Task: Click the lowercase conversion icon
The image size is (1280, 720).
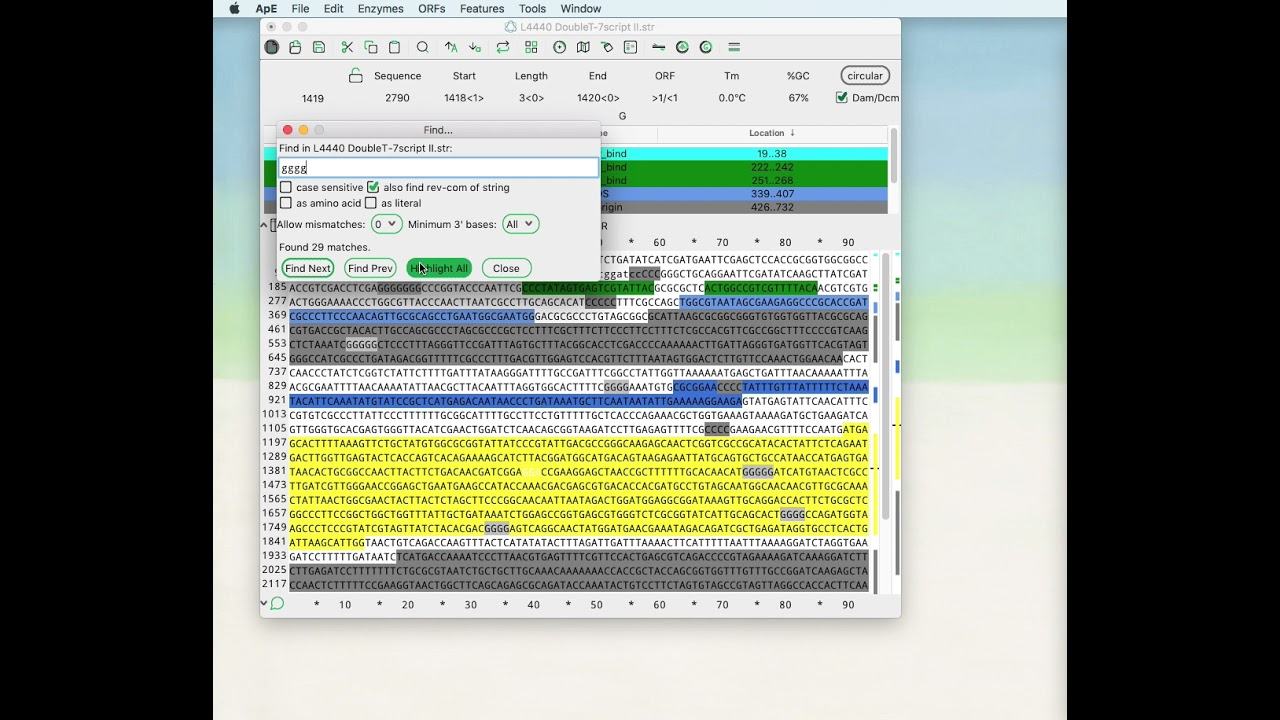Action: [475, 47]
